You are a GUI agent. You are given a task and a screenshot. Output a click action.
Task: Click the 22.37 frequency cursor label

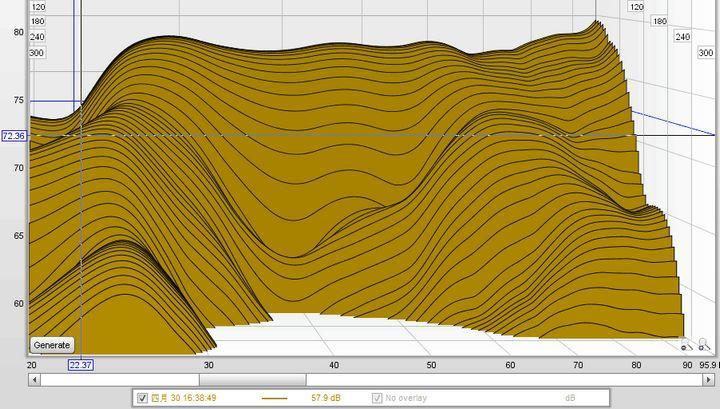tap(81, 365)
